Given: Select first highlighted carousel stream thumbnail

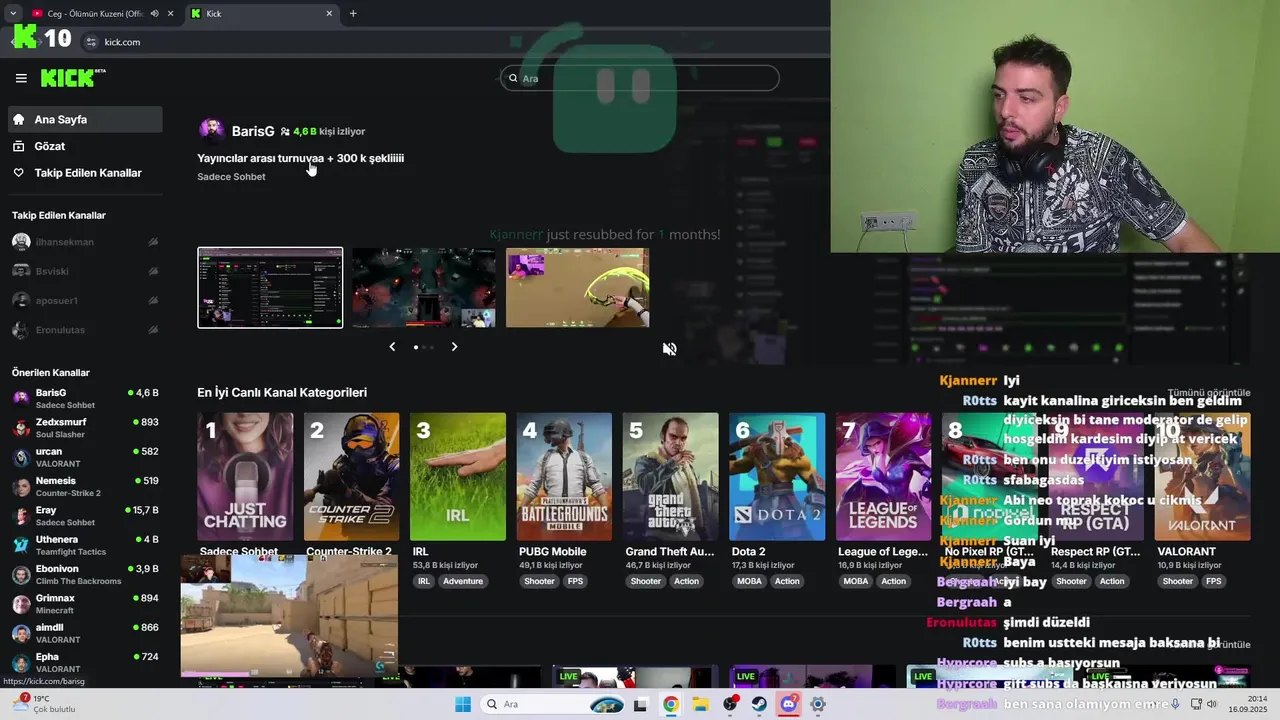Looking at the screenshot, I should pyautogui.click(x=270, y=288).
